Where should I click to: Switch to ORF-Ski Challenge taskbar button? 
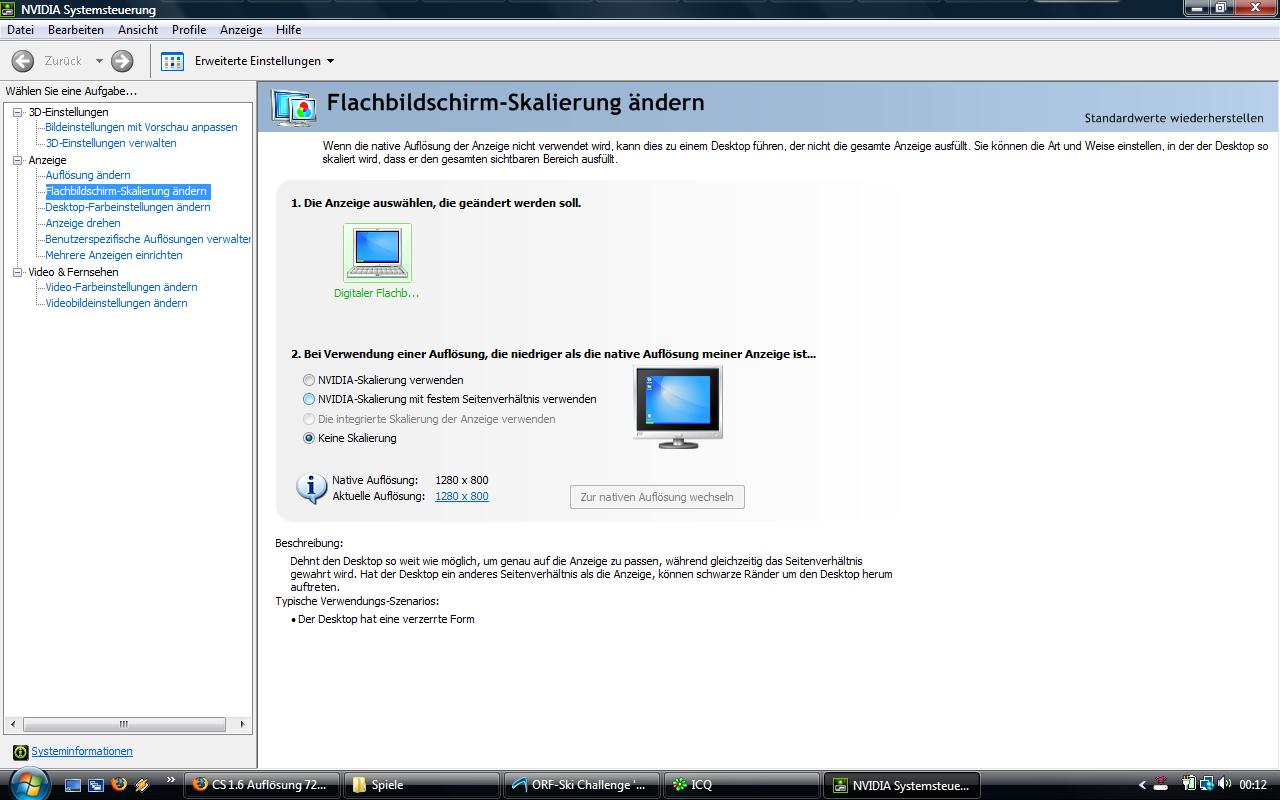click(x=582, y=785)
